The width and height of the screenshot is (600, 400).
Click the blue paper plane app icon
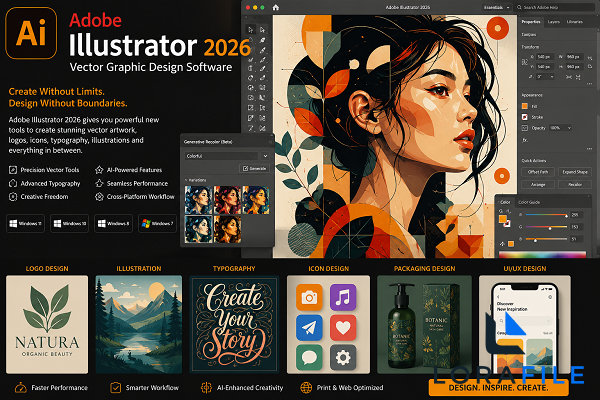[309, 328]
